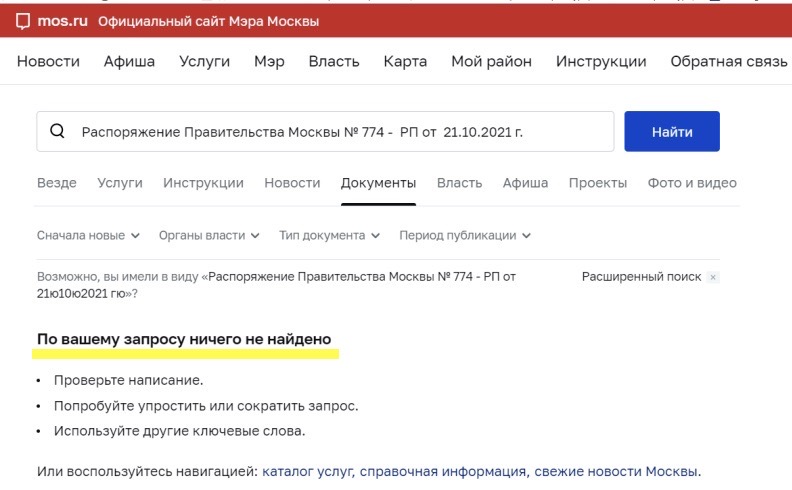Viewport: 792px width, 490px height.
Task: Click the свежие новости Москвы link
Action: pyautogui.click(x=616, y=471)
